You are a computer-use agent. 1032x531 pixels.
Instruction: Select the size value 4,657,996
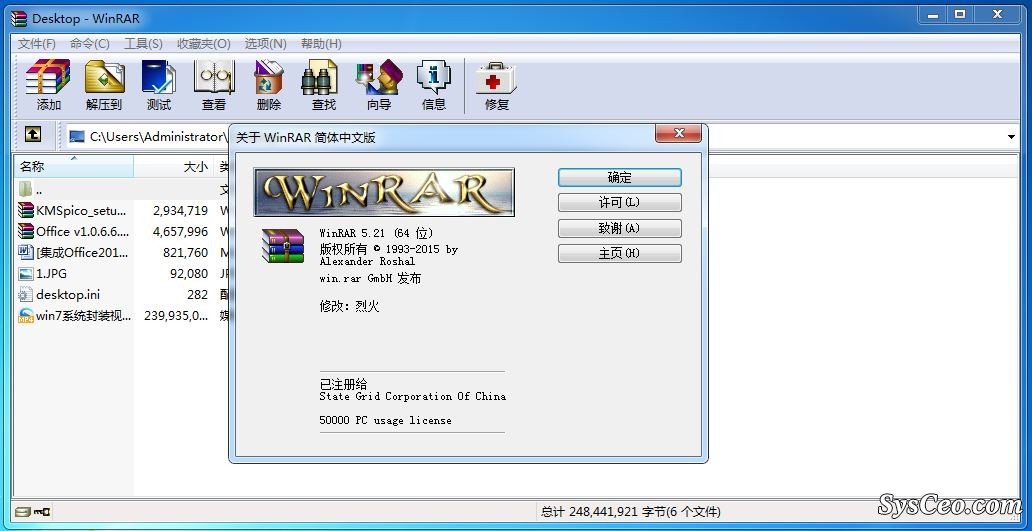tap(180, 232)
